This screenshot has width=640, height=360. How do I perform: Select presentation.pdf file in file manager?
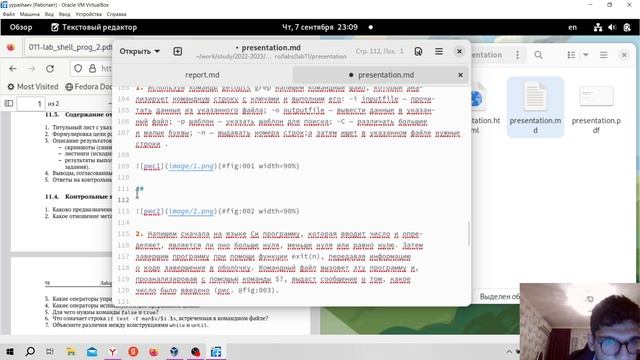coord(596,107)
